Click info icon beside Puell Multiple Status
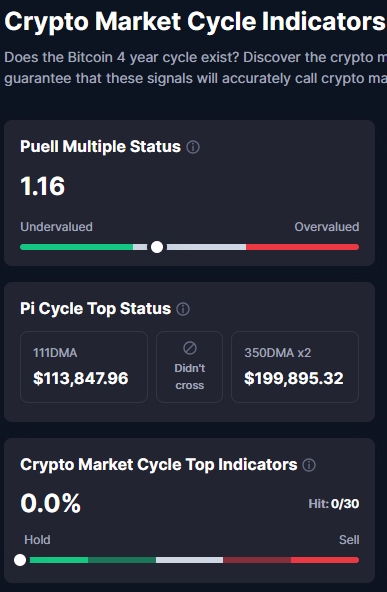 coord(193,147)
